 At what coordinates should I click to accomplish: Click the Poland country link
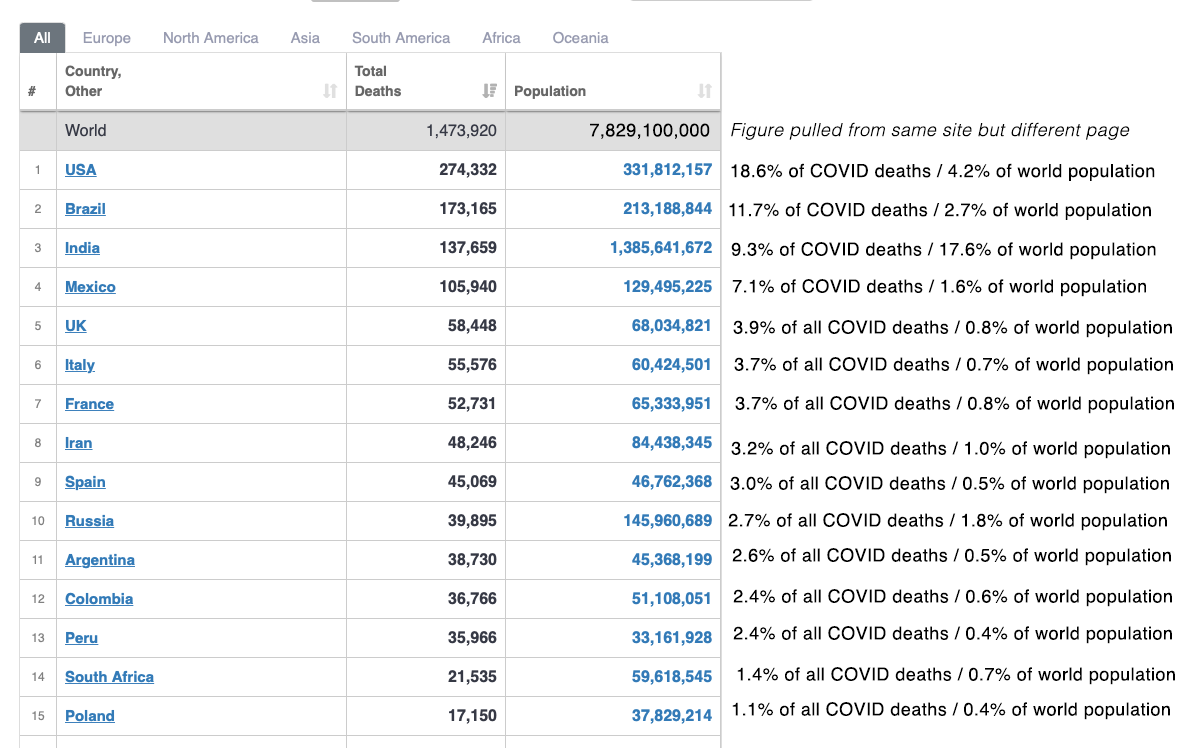pos(89,716)
